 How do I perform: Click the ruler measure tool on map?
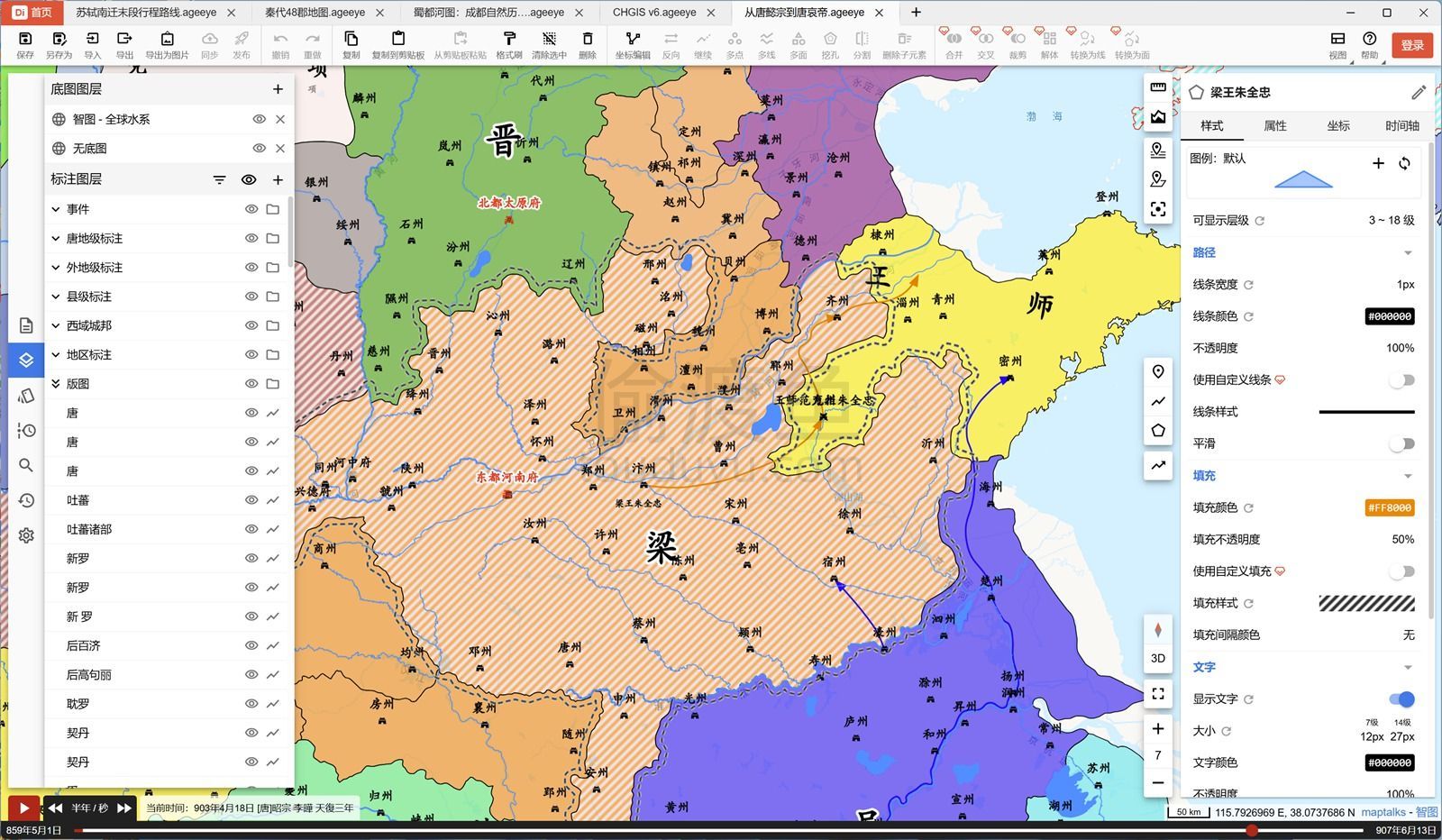pos(1158,87)
